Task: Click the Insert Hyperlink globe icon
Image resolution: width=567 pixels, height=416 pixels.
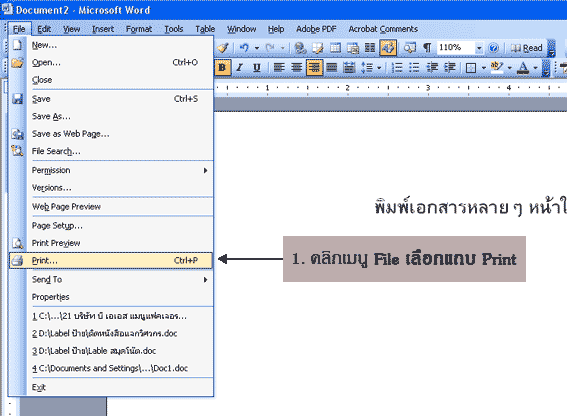Action: 300,47
